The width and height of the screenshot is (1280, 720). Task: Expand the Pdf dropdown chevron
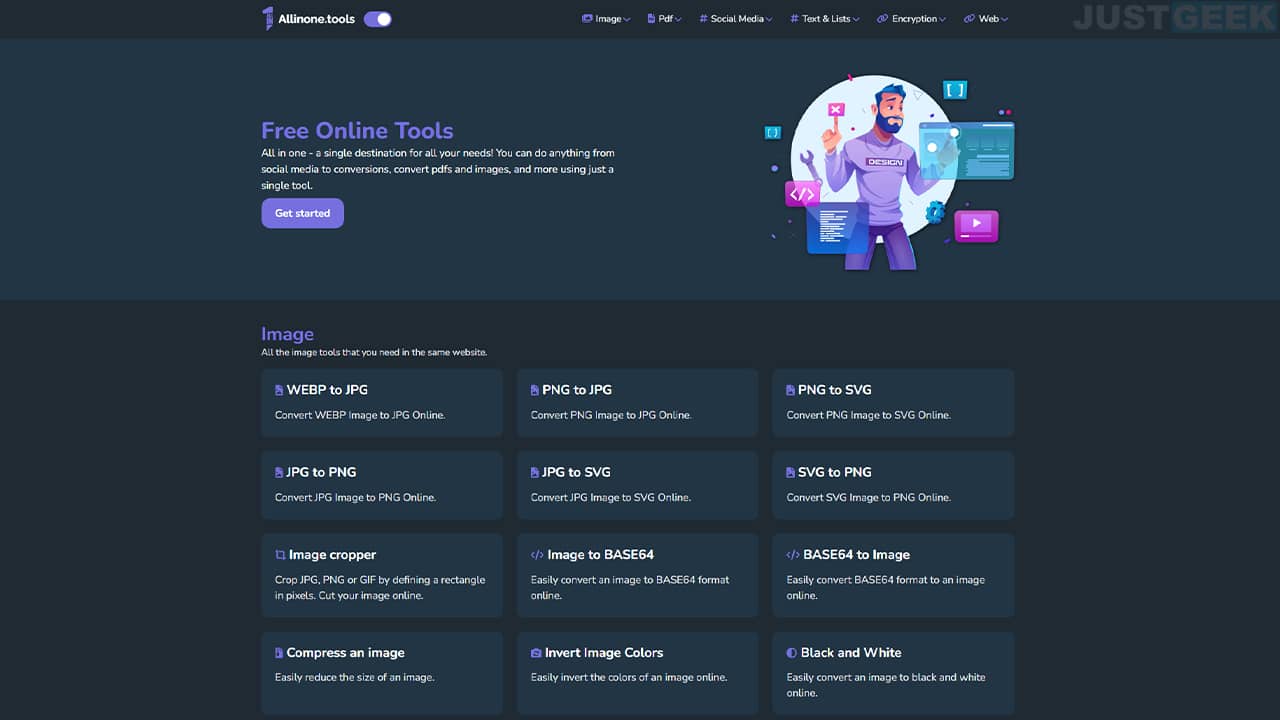(678, 20)
